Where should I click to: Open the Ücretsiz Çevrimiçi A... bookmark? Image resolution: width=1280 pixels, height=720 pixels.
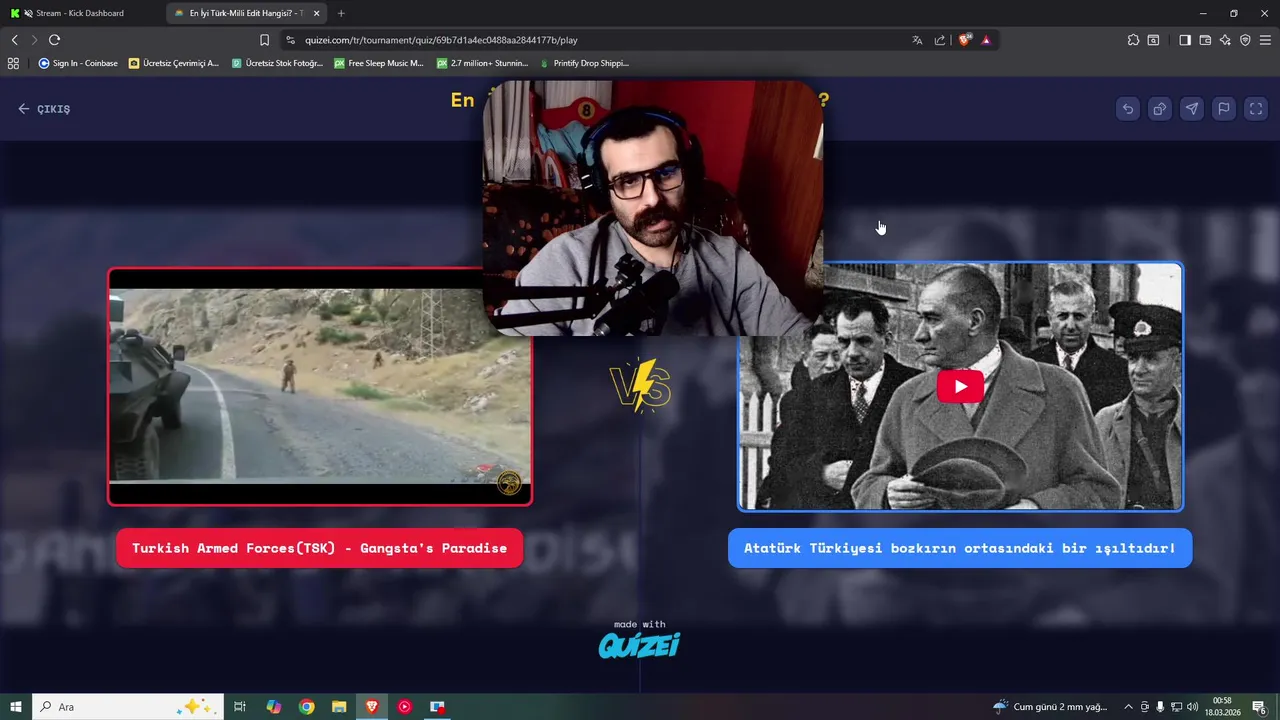(x=174, y=63)
